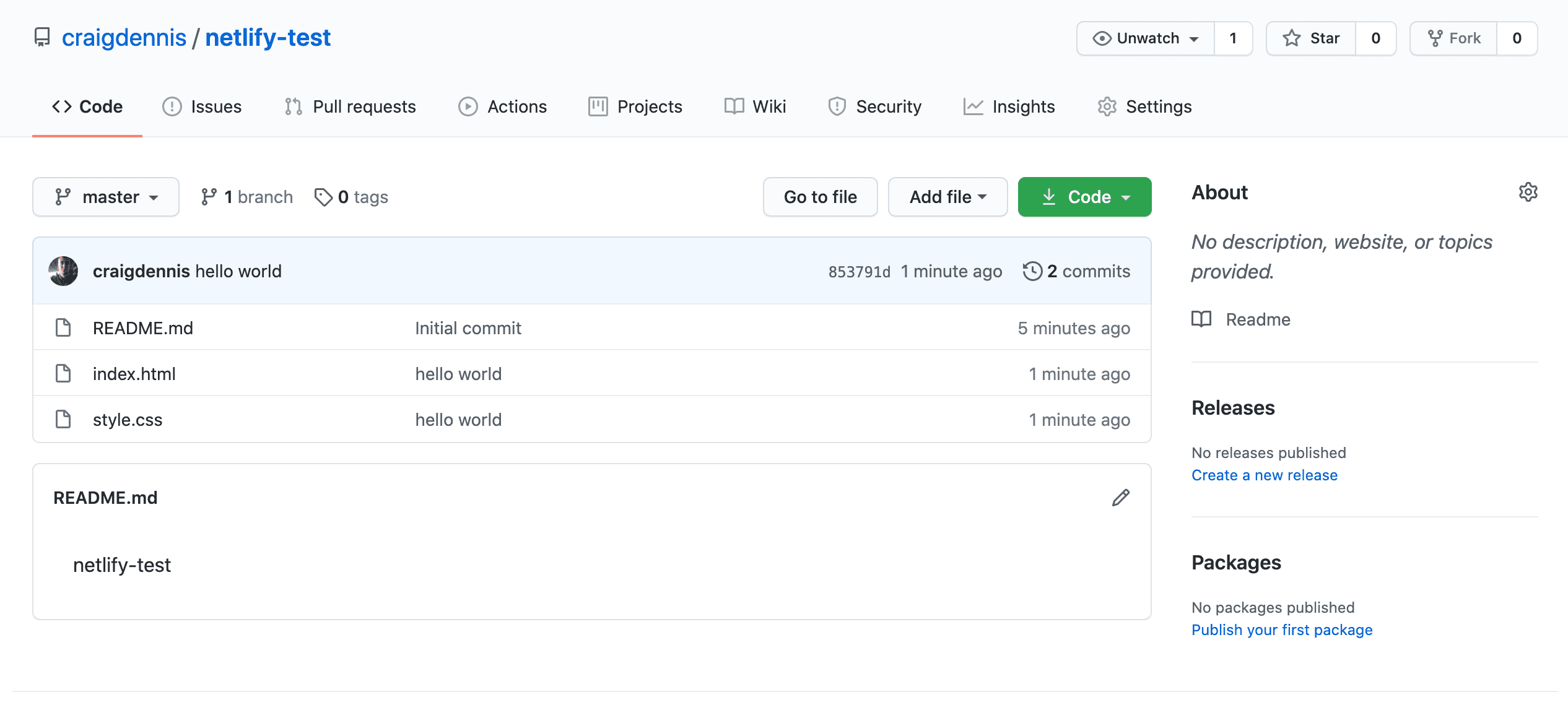Click the 1 minute ago timestamp for style.css
The height and width of the screenshot is (718, 1568).
pos(1079,420)
